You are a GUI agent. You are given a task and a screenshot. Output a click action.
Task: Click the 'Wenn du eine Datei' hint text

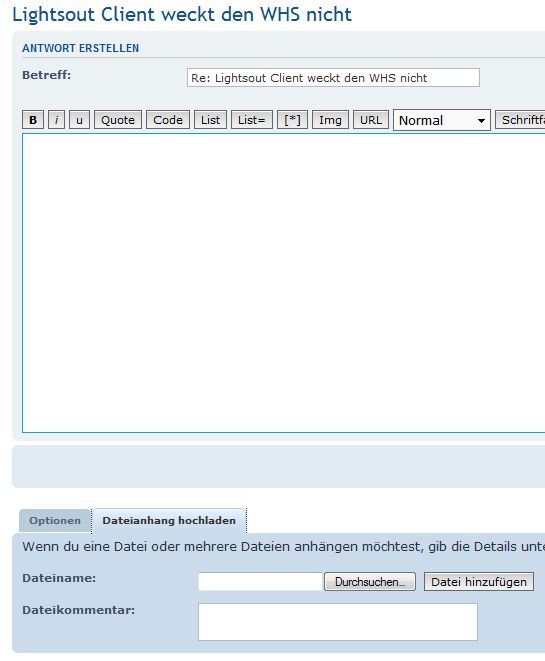pos(283,547)
